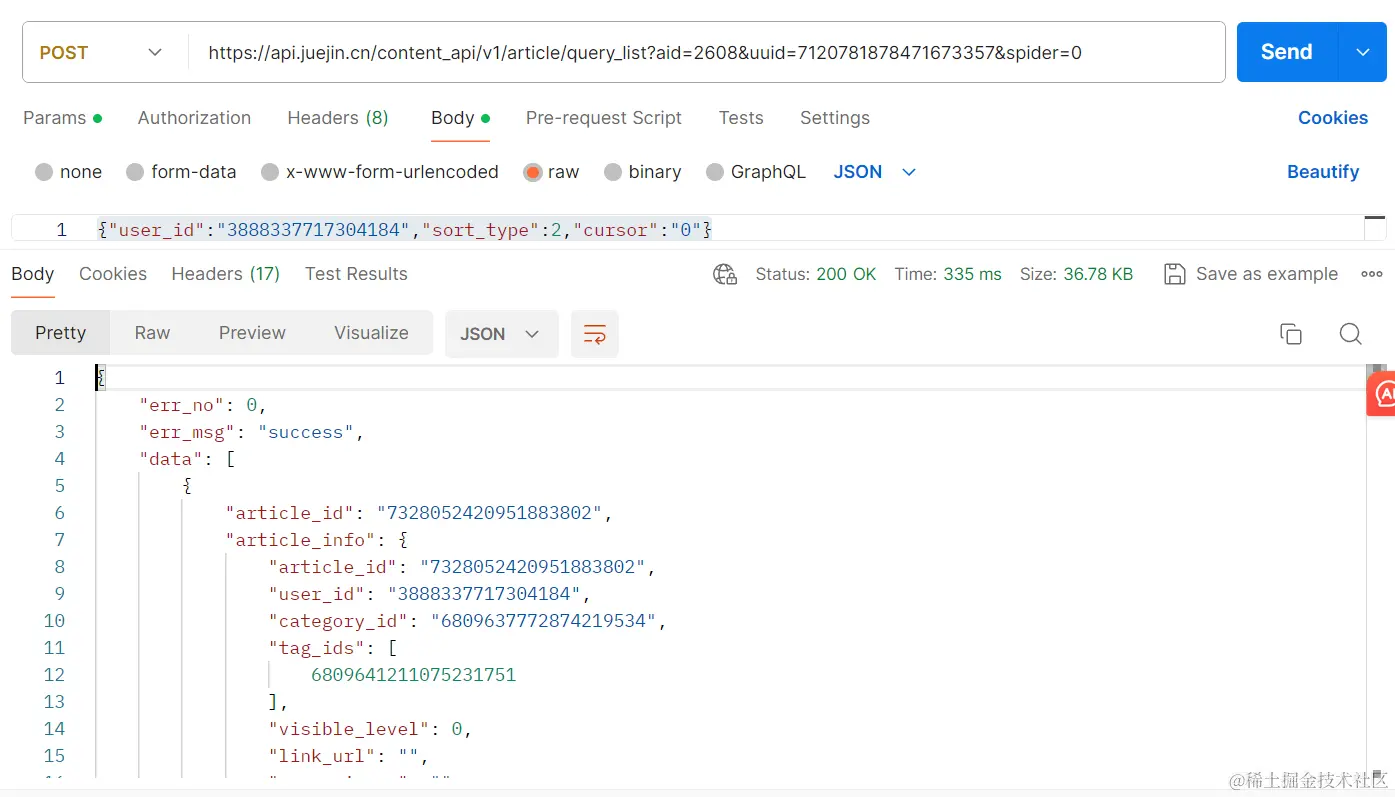
Task: Open the response more options ellipsis
Action: point(1371,274)
